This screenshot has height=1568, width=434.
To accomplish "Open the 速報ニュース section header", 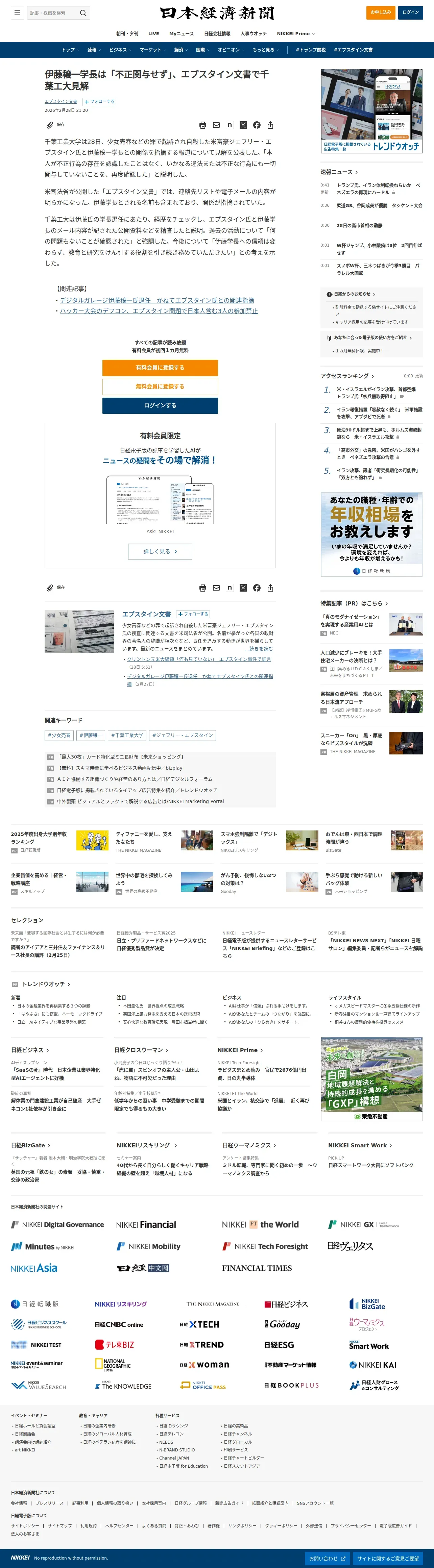I will click(x=339, y=172).
